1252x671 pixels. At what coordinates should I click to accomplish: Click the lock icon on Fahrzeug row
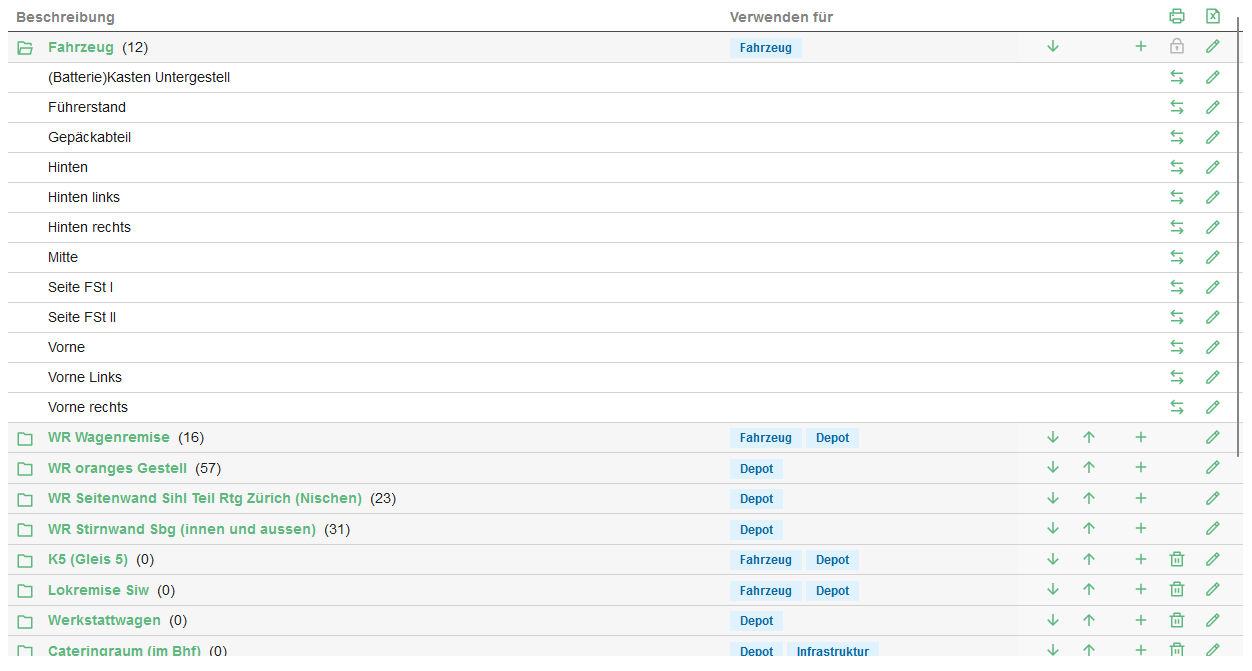coord(1177,46)
